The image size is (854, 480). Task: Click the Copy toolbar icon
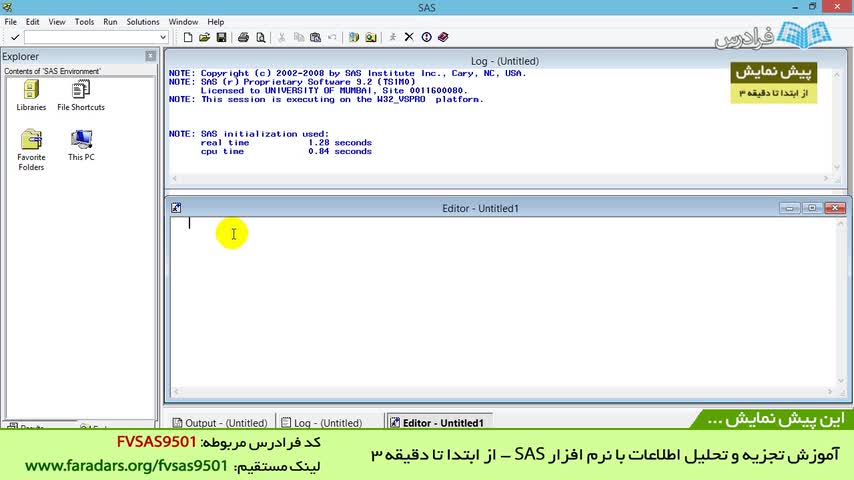tap(298, 37)
